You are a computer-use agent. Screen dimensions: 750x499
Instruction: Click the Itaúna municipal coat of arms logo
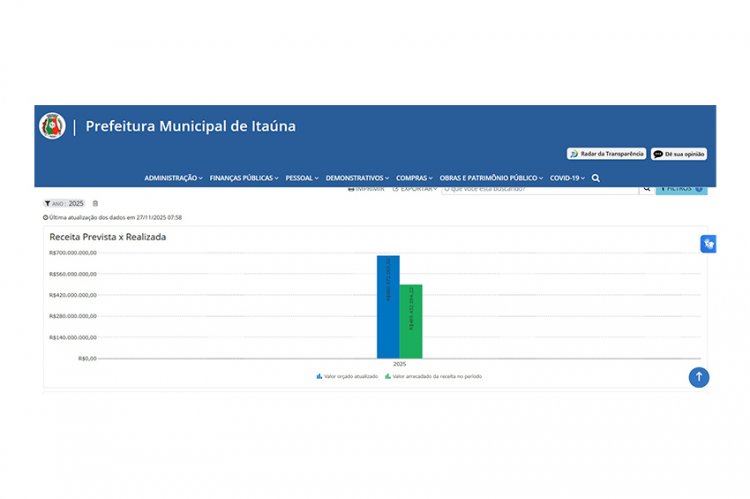[x=52, y=126]
